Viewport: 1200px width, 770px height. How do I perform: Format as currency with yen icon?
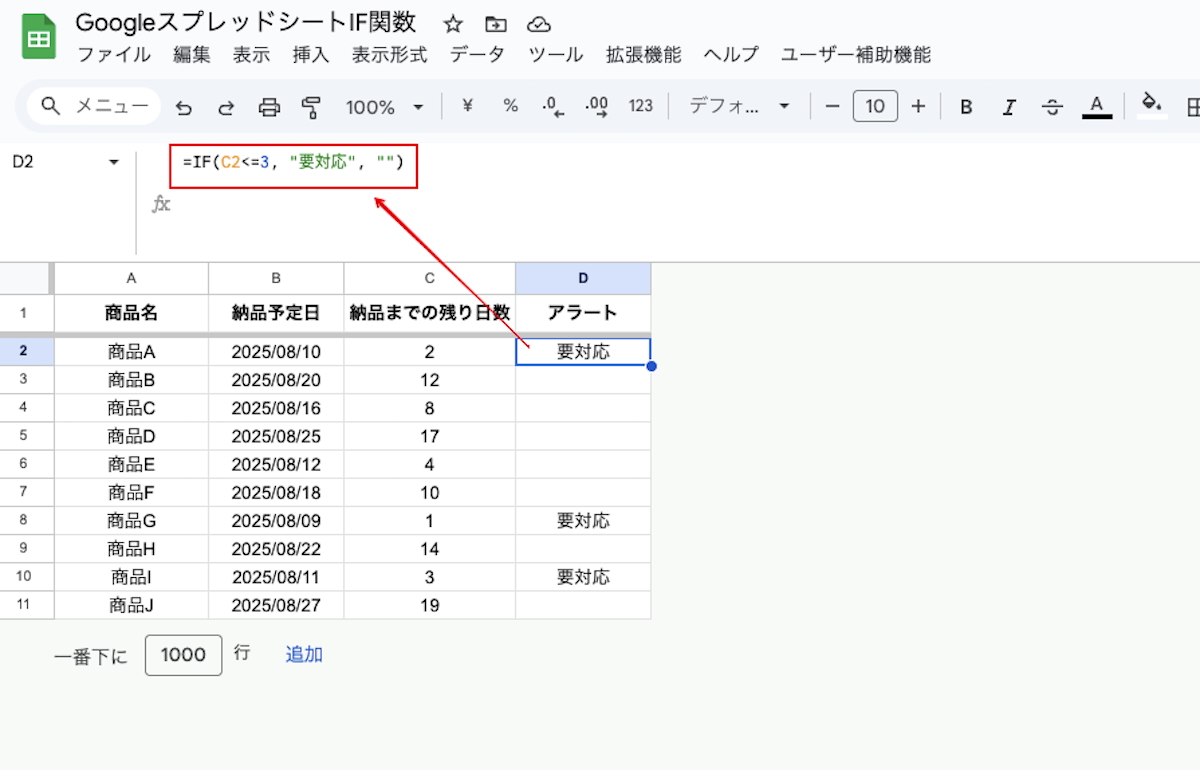pyautogui.click(x=467, y=106)
